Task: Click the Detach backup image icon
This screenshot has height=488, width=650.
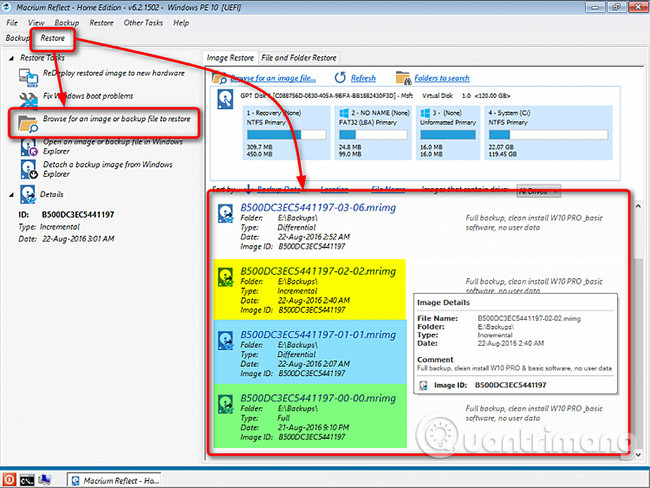Action: click(x=26, y=169)
